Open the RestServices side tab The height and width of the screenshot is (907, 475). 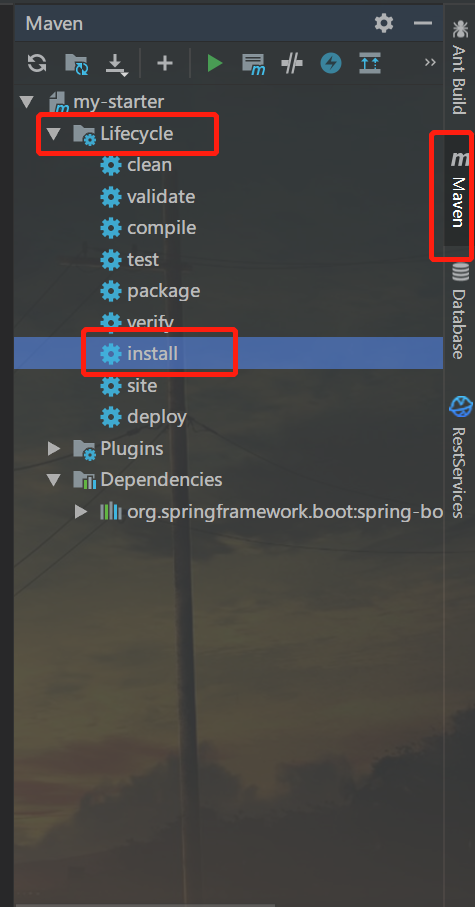coord(460,457)
